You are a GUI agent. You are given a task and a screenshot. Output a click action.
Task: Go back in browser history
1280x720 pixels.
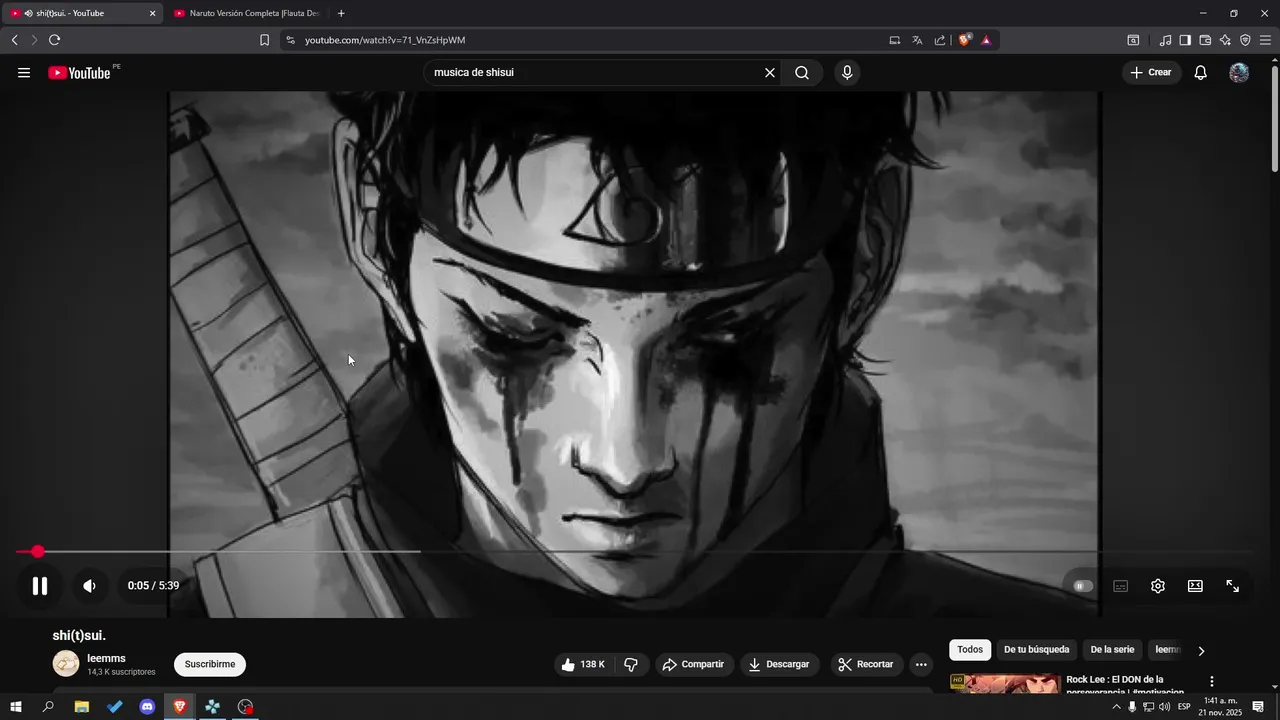[x=14, y=40]
